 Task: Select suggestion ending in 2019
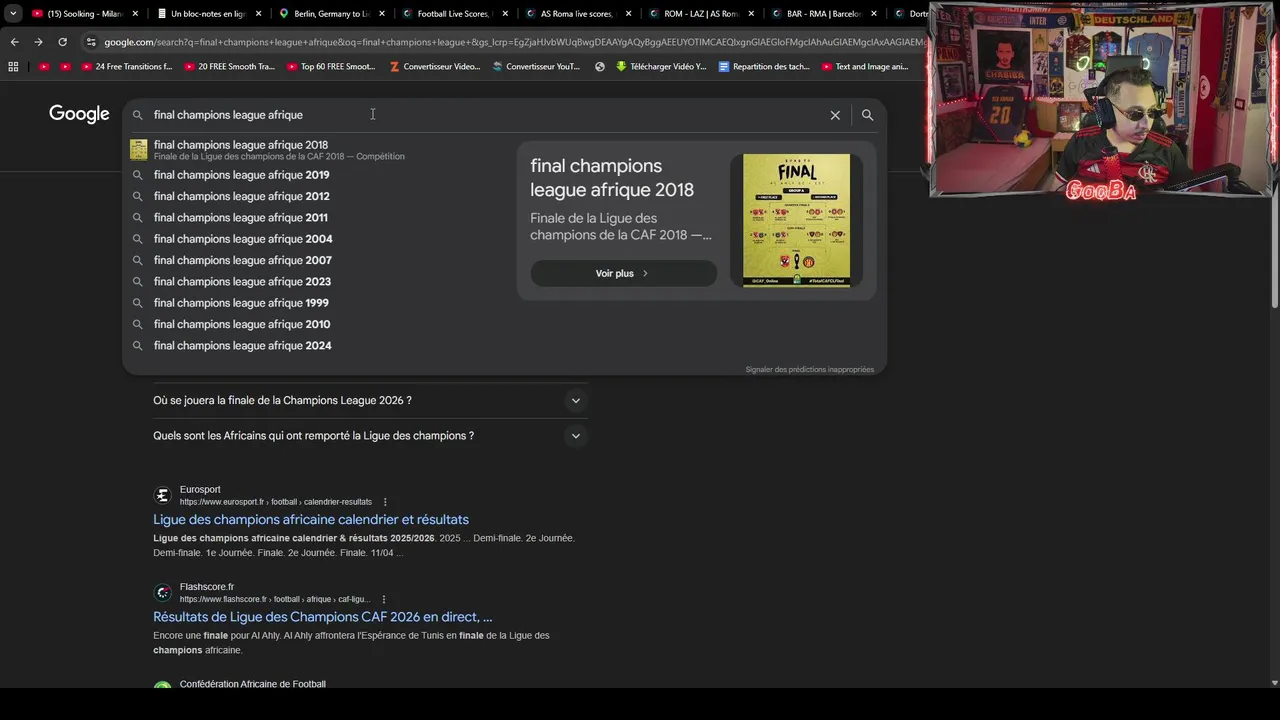(x=318, y=175)
